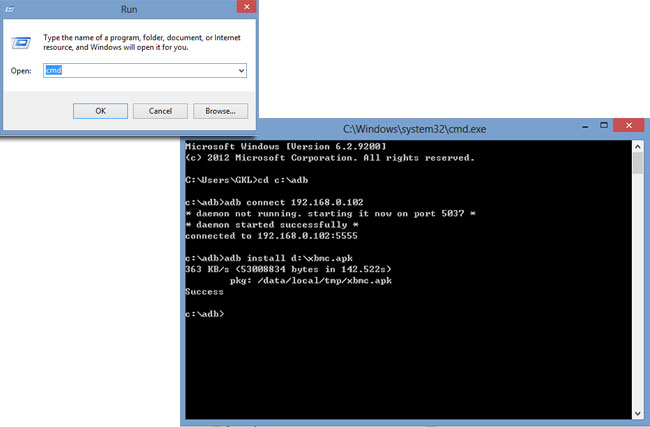Click the 'cd c:\adb' command line
Image resolution: width=650 pixels, height=427 pixels.
[247, 180]
